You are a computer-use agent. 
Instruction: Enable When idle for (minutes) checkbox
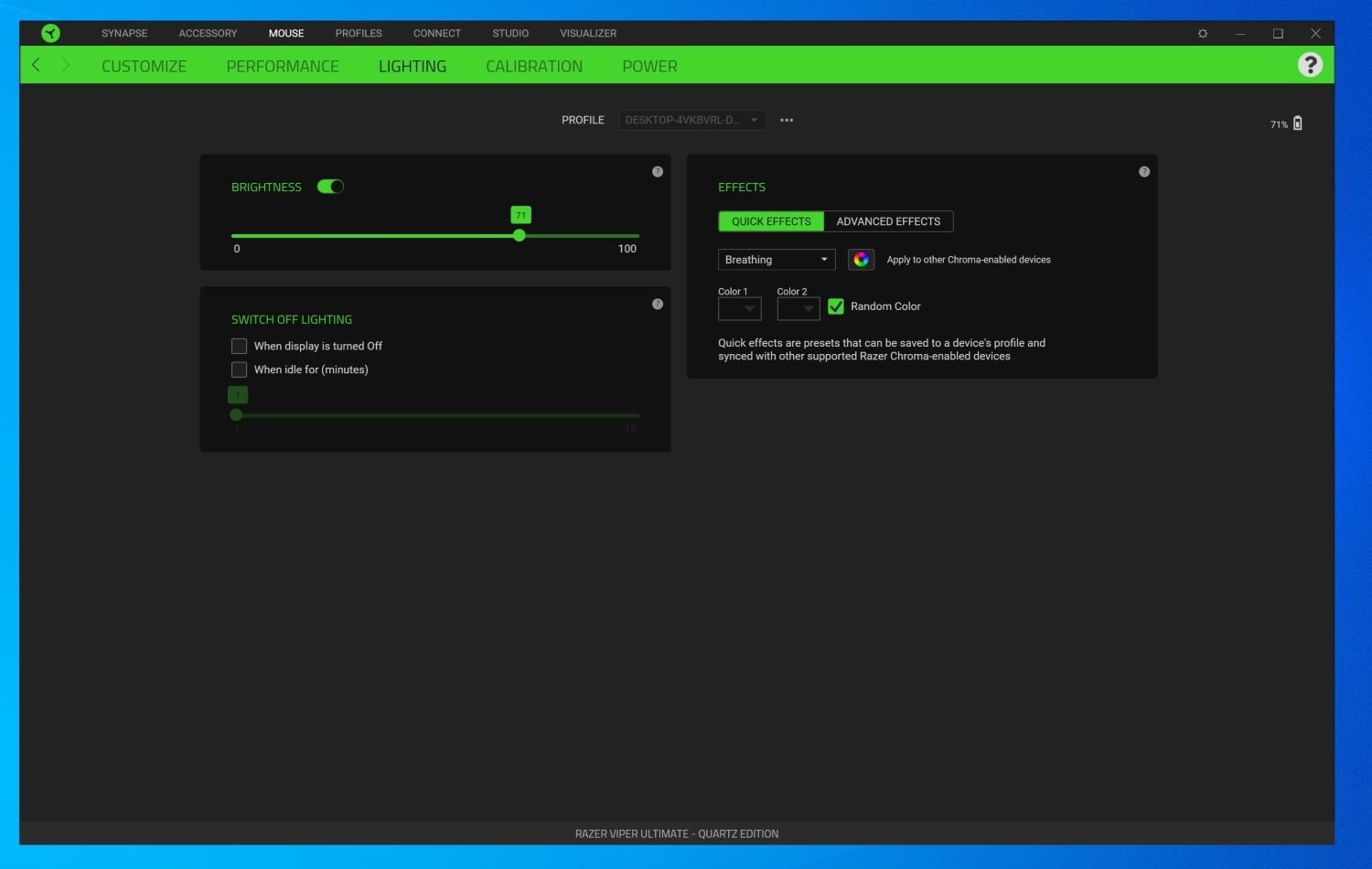[x=239, y=370]
